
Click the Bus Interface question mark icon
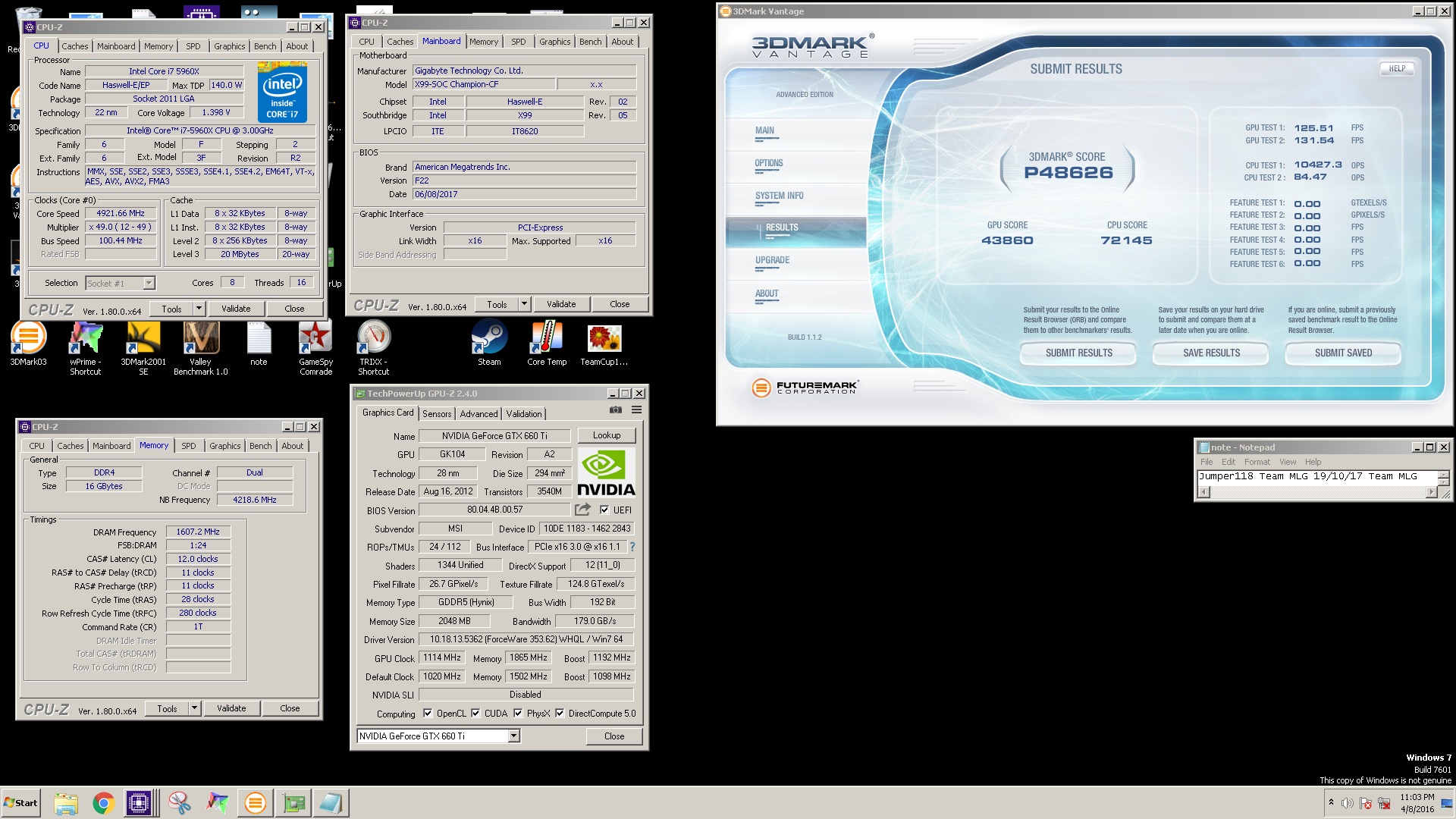[632, 547]
